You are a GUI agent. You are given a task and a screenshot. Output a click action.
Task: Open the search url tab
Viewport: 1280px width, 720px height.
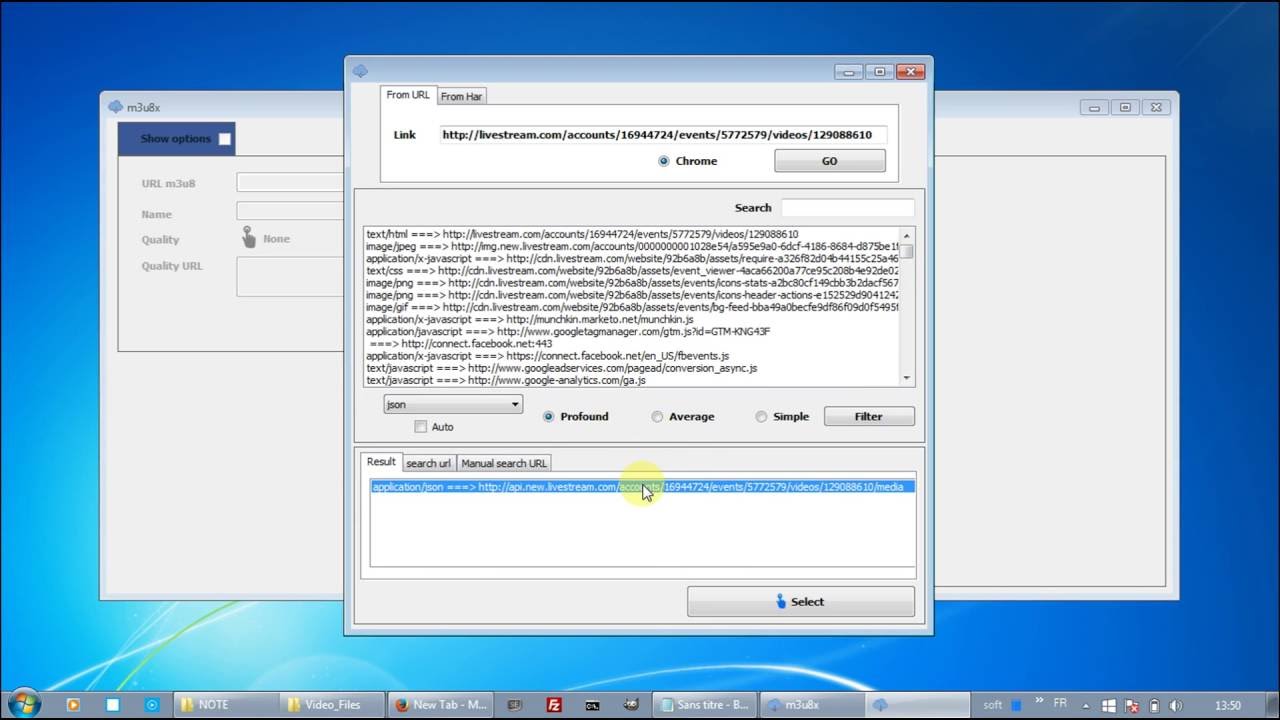click(x=428, y=463)
